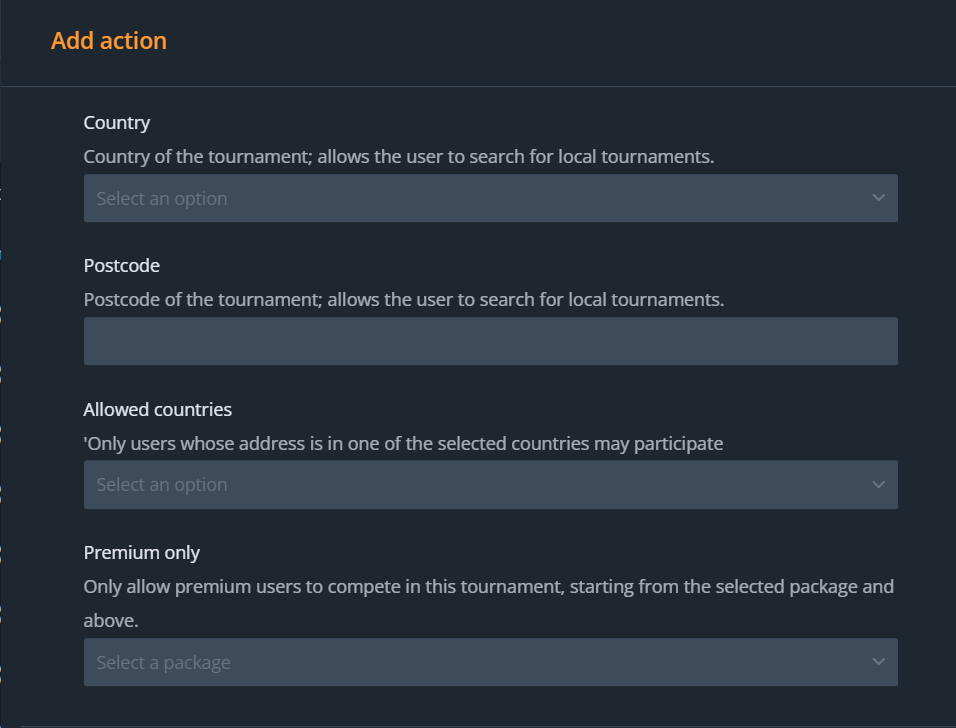Screen dimensions: 956x728
Task: Expand the Allowed countries dropdown
Action: point(490,485)
